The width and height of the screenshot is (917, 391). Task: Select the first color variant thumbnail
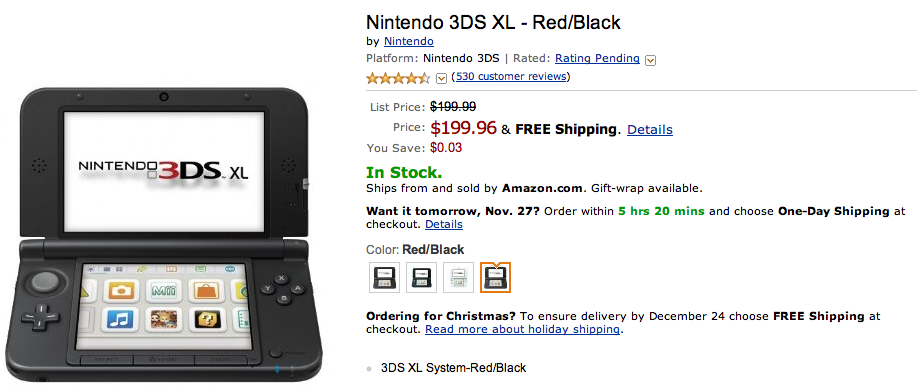click(384, 278)
